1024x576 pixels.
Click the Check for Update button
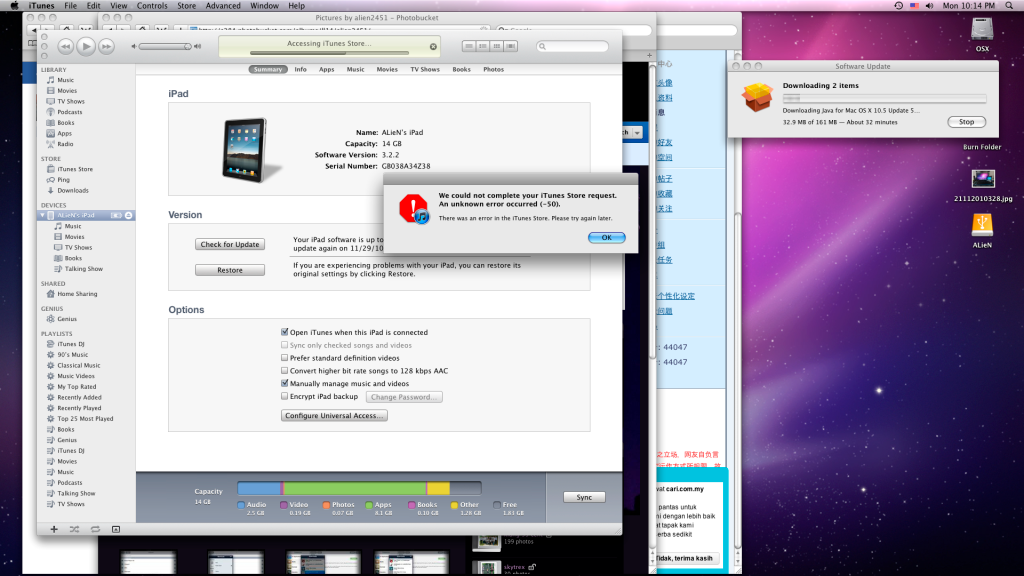(230, 244)
